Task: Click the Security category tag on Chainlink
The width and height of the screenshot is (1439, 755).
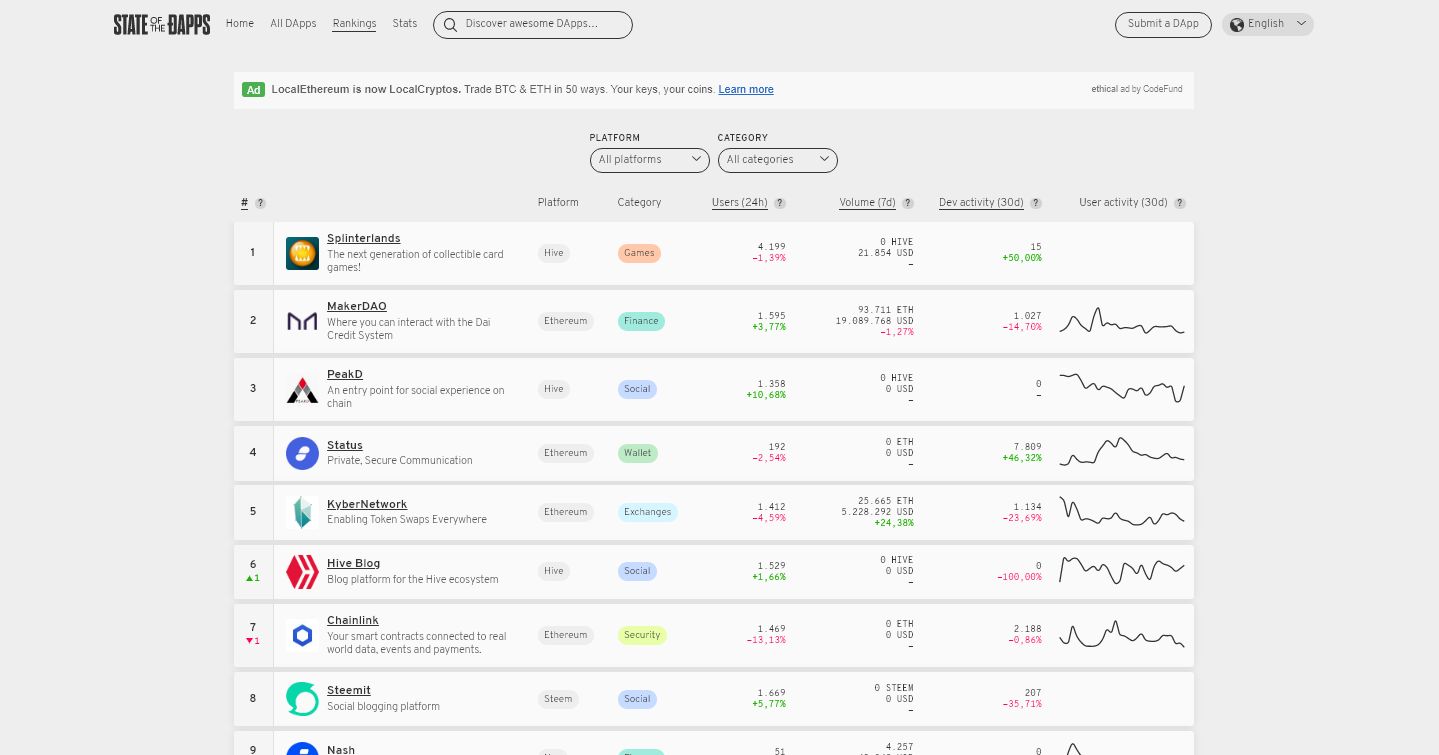Action: pos(642,635)
